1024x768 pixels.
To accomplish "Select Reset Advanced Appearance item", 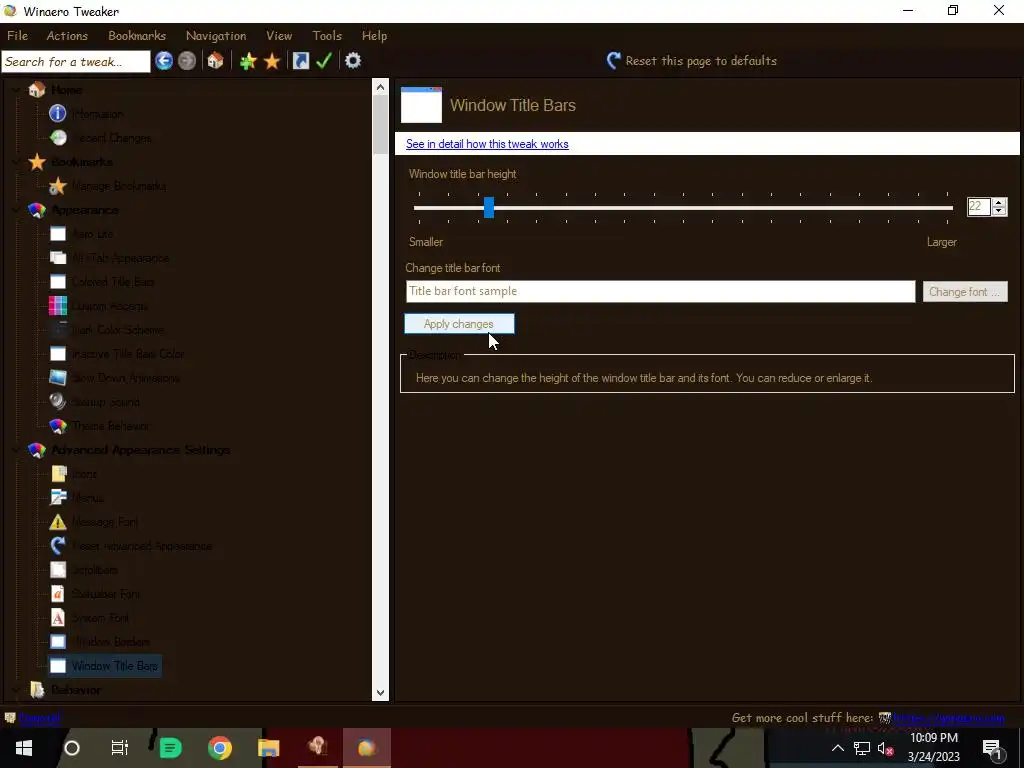I will pyautogui.click(x=142, y=546).
